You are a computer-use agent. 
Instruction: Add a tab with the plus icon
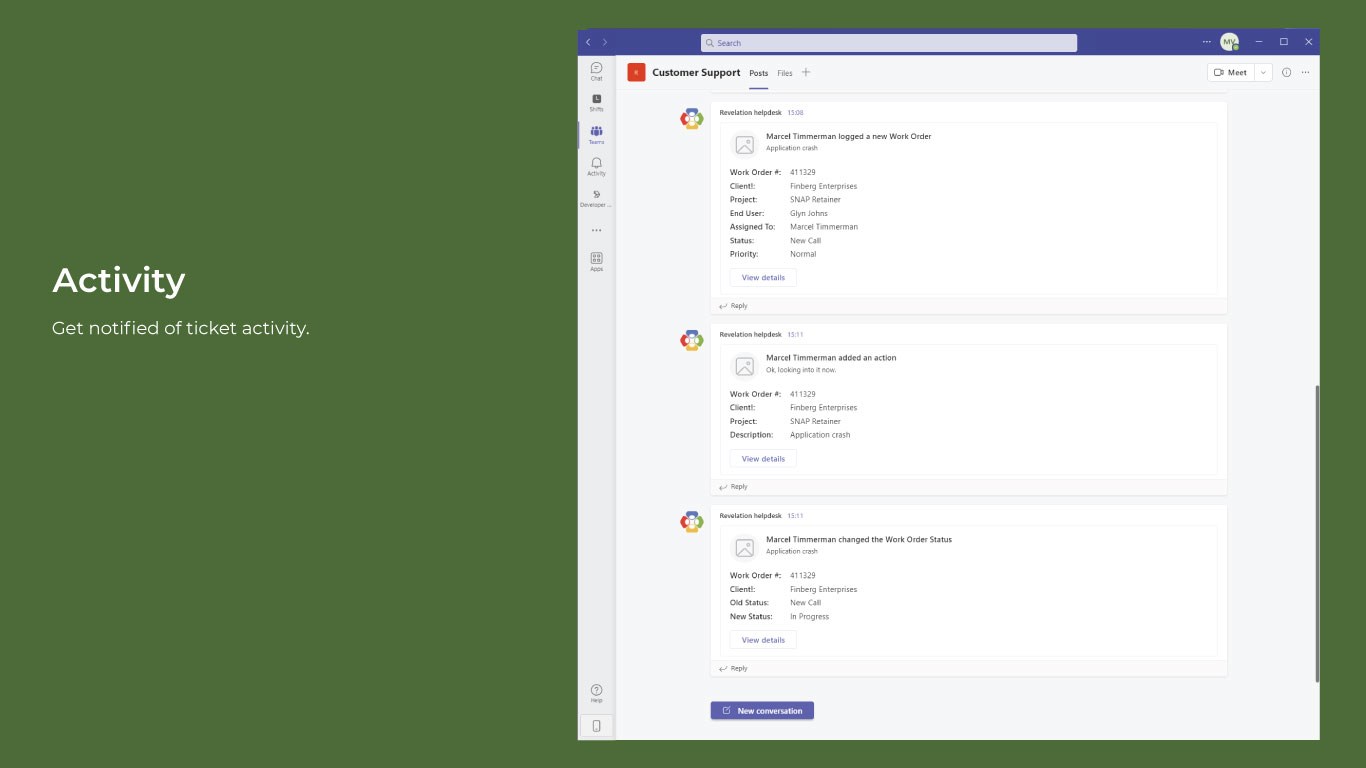click(806, 72)
